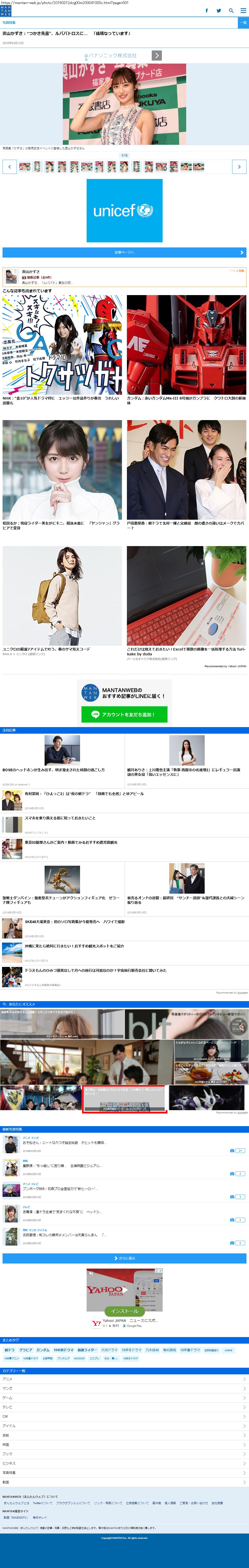This screenshot has height=1568, width=249.
Task: Click the Panasonic ad arrow button
Action: pyautogui.click(x=157, y=55)
